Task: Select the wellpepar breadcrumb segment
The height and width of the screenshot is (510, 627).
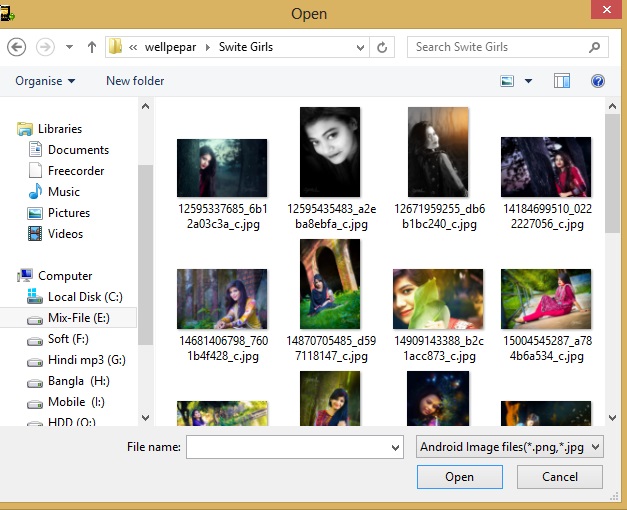Action: (170, 47)
